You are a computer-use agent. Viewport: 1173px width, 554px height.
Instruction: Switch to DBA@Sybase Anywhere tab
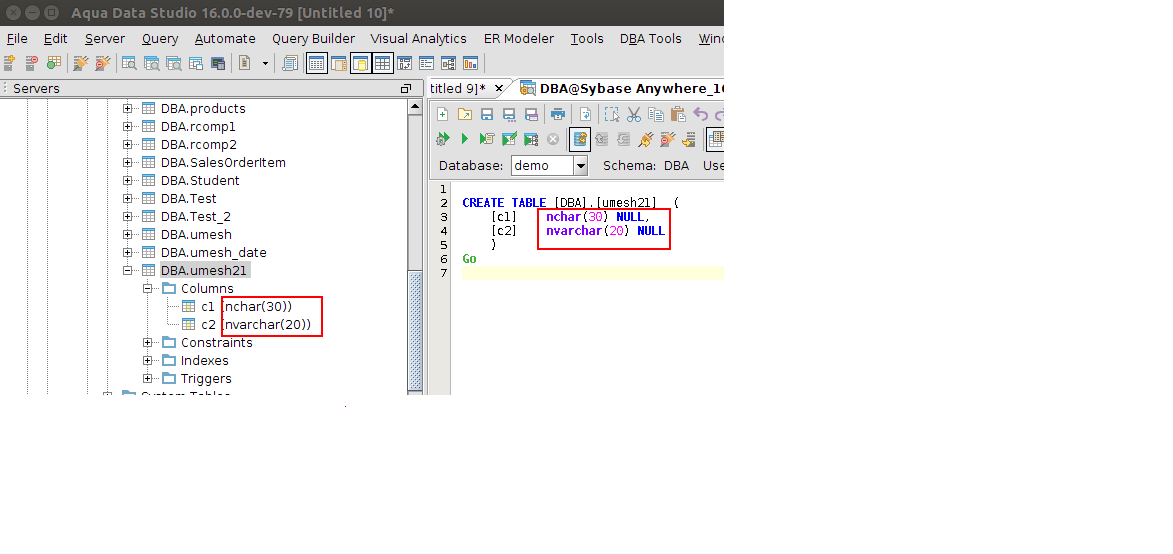click(622, 88)
